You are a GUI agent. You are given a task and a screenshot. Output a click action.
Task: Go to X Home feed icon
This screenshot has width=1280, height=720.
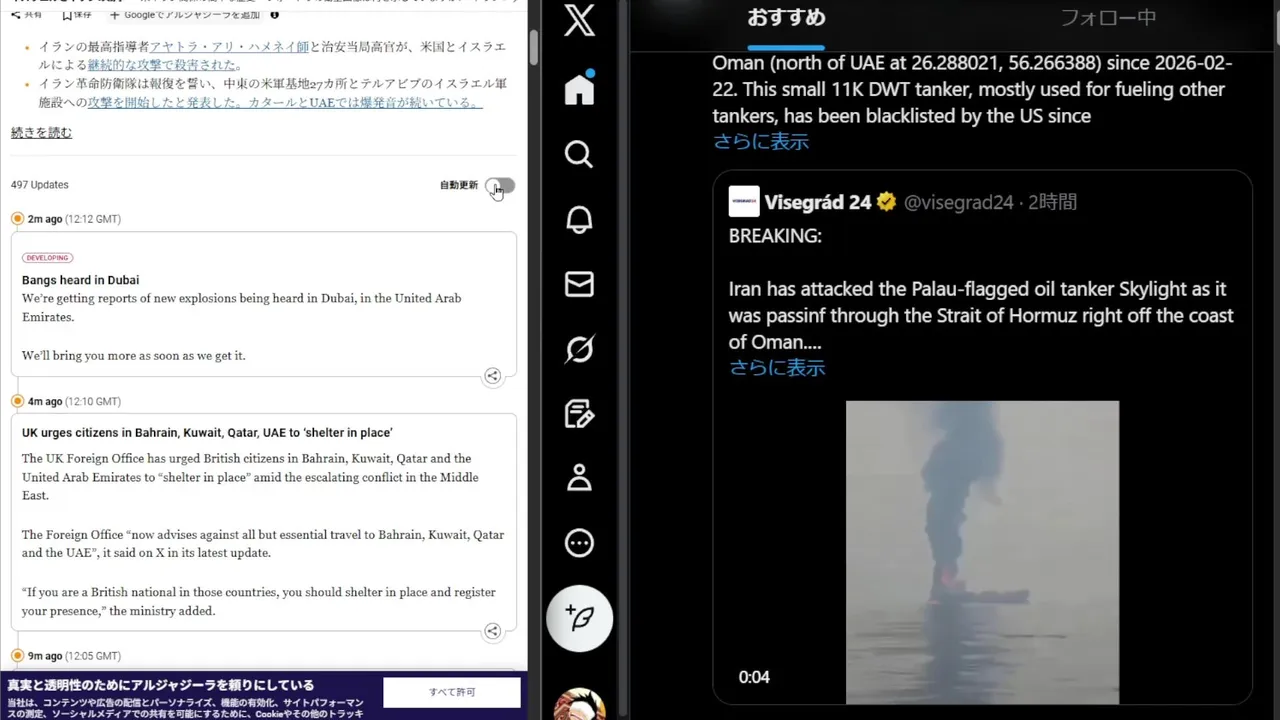click(x=579, y=88)
